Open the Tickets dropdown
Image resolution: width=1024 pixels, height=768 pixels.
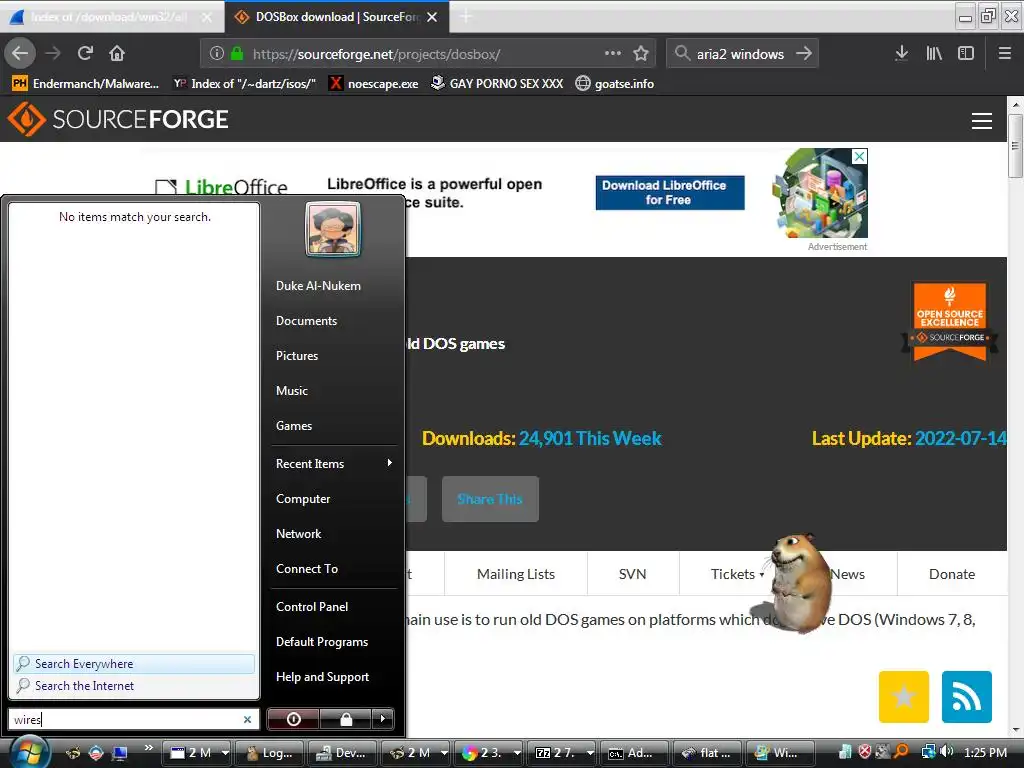click(737, 574)
